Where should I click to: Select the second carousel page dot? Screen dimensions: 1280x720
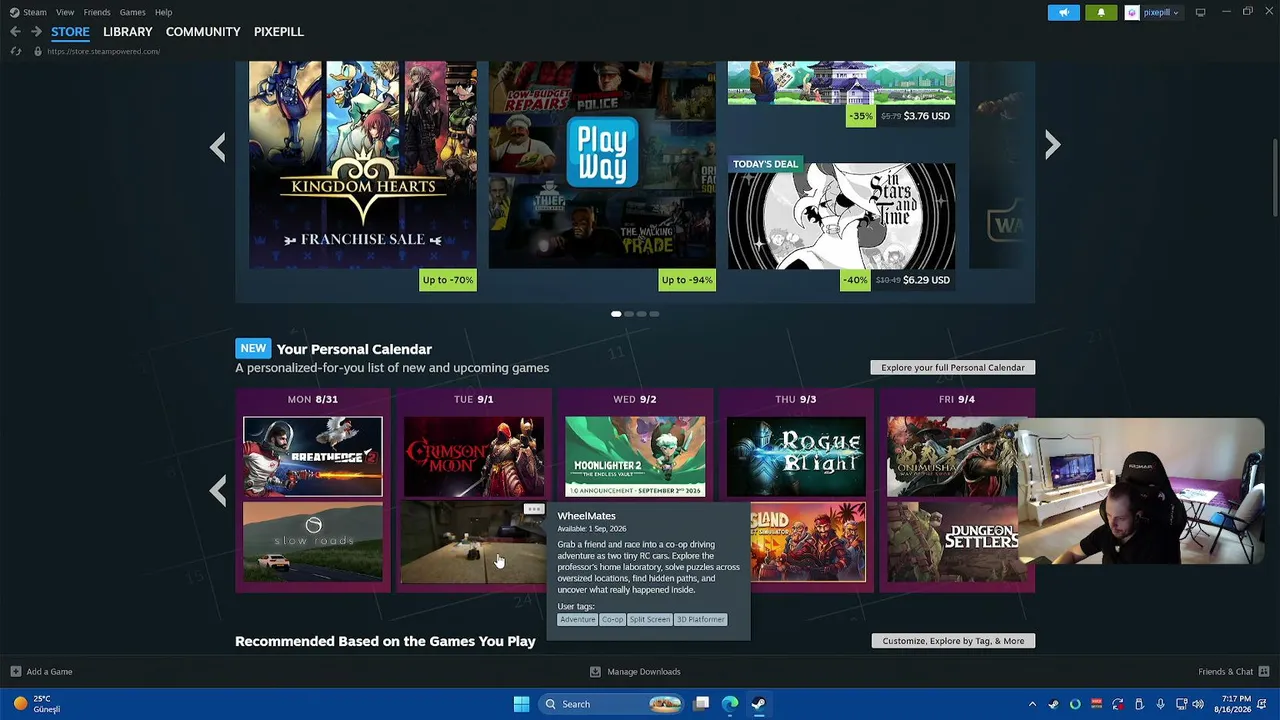629,314
